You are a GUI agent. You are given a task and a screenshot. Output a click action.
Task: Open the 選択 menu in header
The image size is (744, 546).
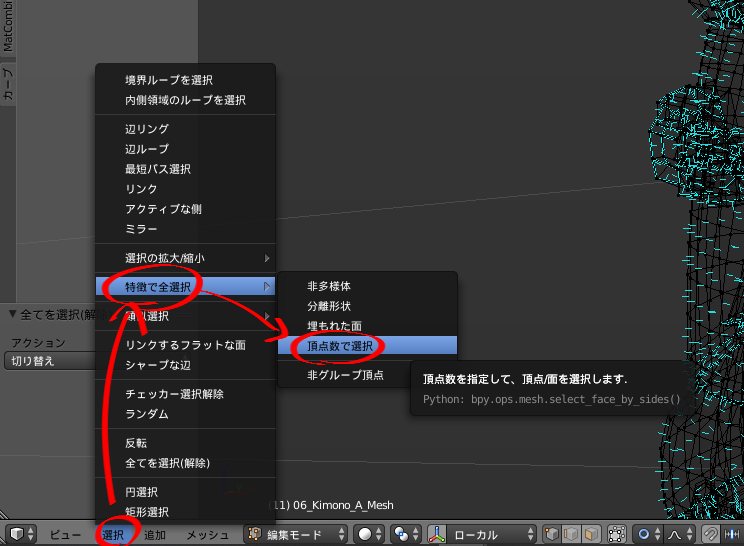[114, 535]
